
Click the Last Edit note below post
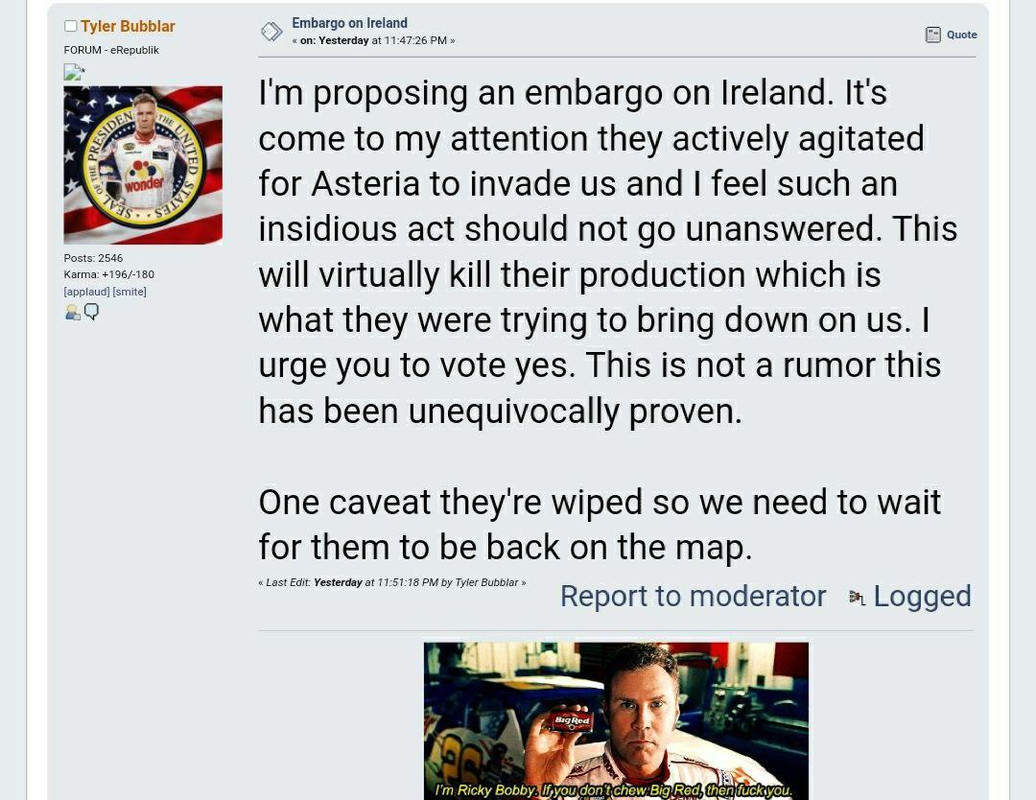[392, 583]
